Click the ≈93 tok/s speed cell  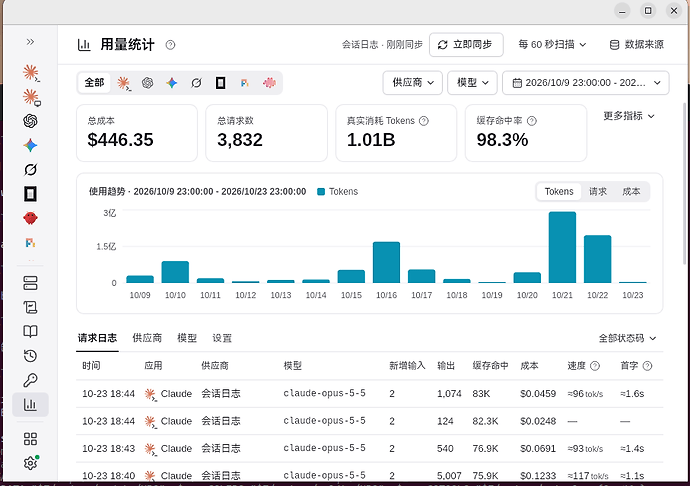point(585,449)
